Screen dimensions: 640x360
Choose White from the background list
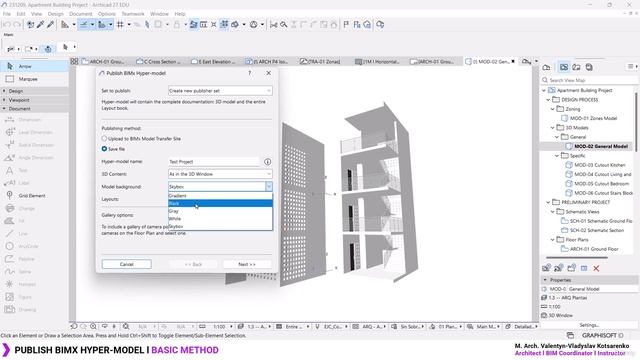coord(220,219)
